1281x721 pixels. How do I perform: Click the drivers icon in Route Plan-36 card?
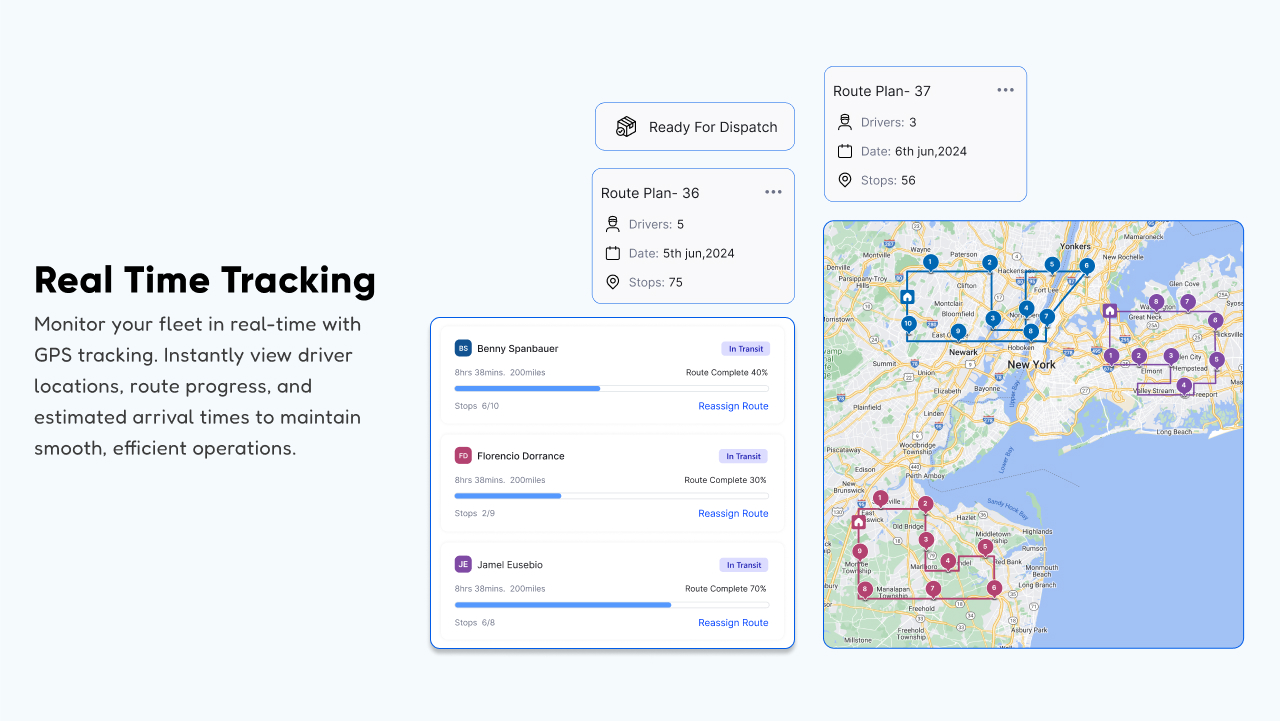click(x=612, y=224)
